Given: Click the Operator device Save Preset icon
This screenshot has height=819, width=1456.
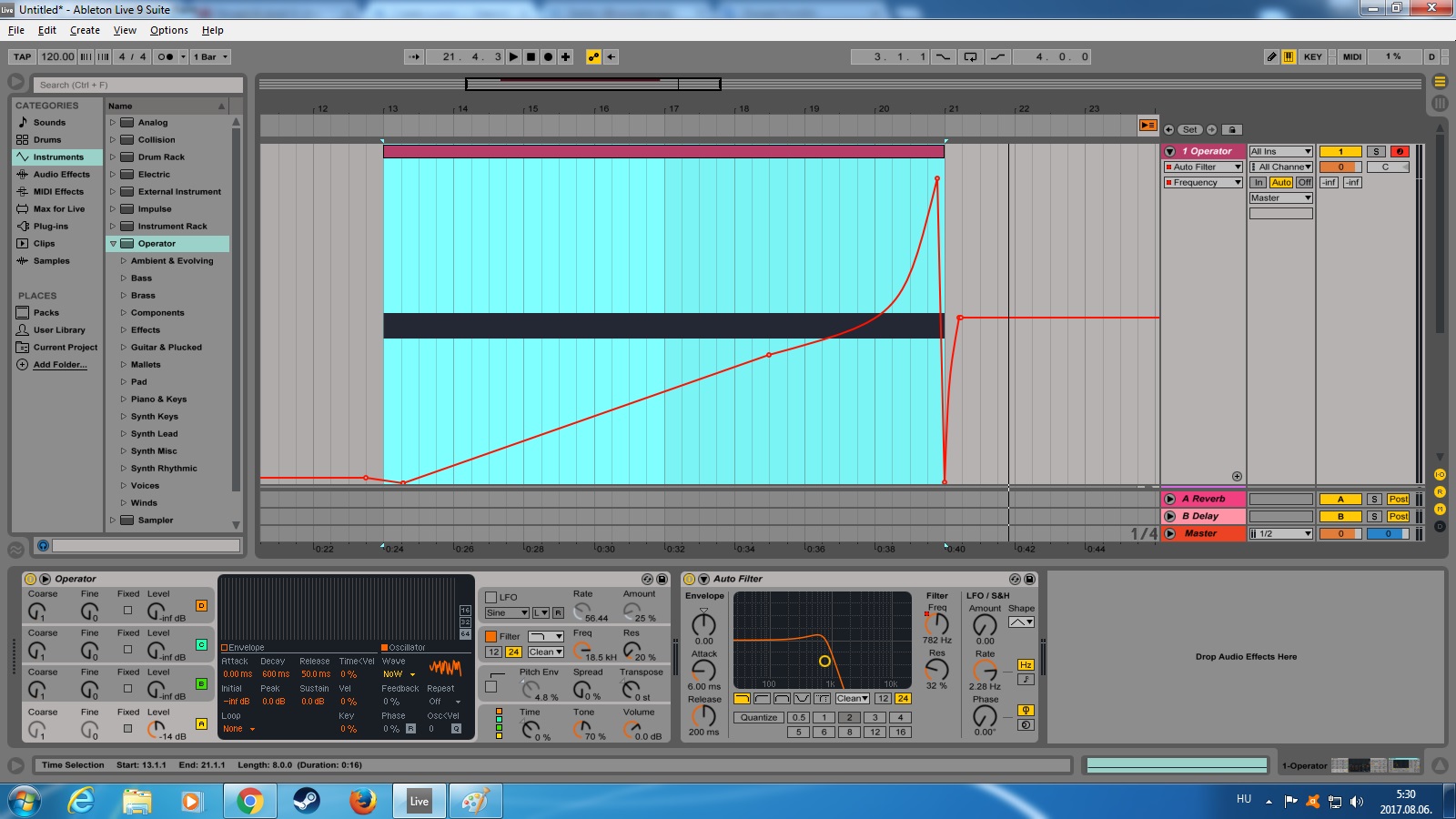Looking at the screenshot, I should (x=662, y=579).
